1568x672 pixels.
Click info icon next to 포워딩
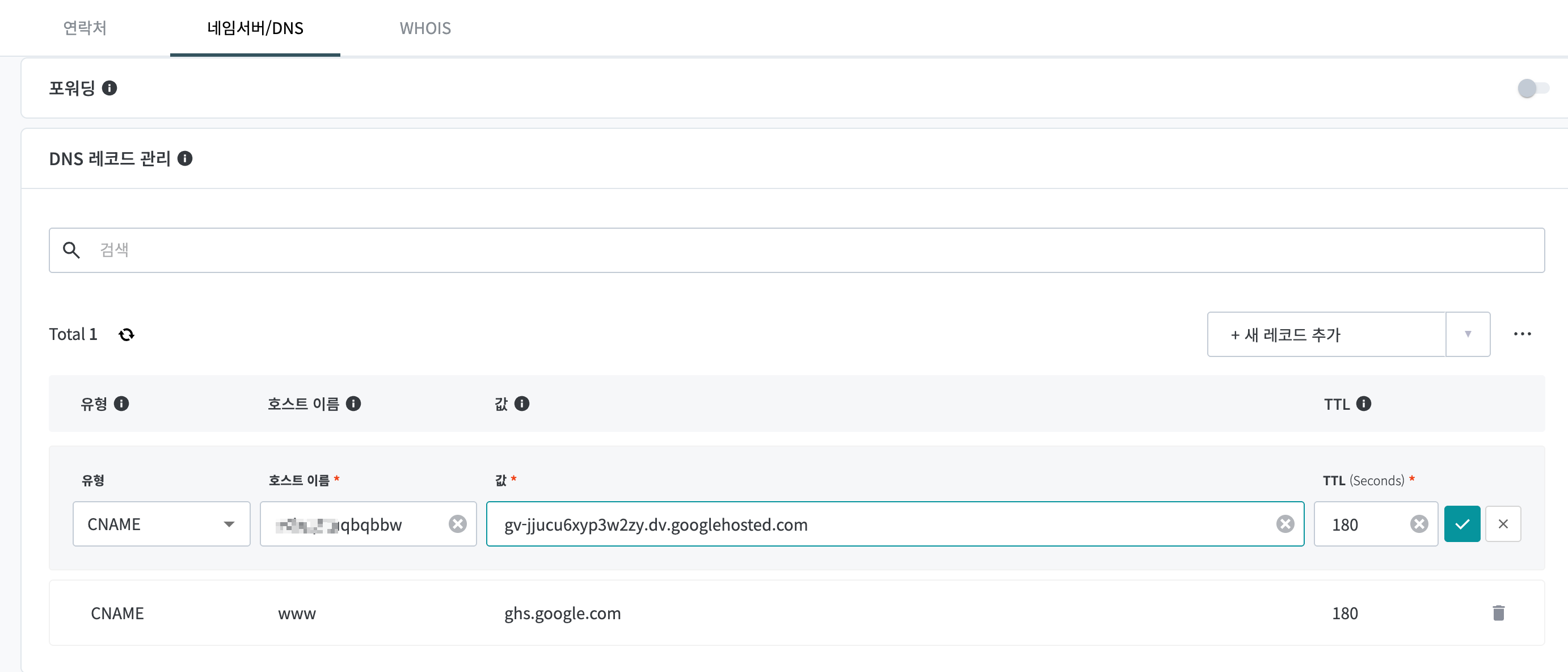[109, 89]
